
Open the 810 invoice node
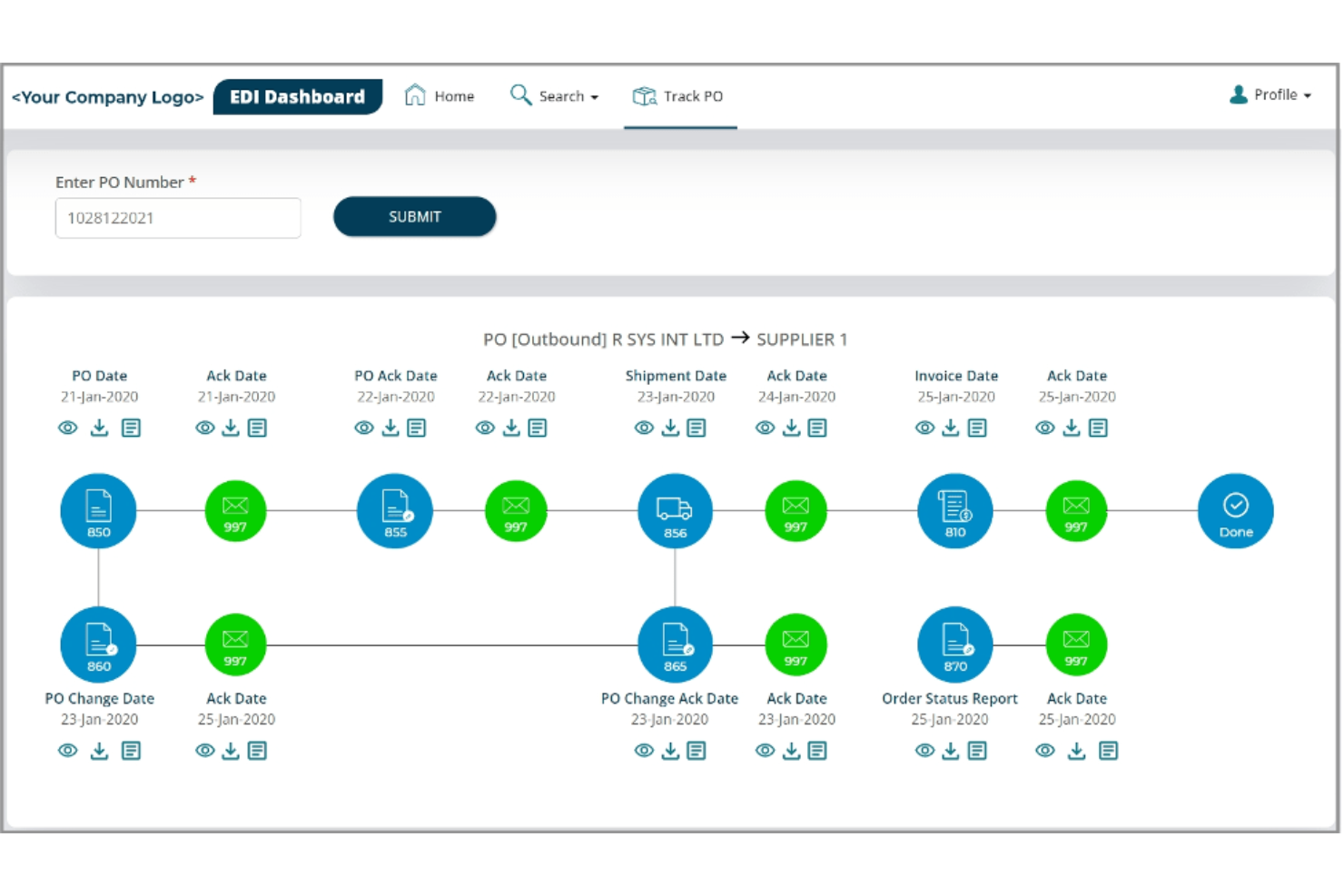[x=954, y=511]
